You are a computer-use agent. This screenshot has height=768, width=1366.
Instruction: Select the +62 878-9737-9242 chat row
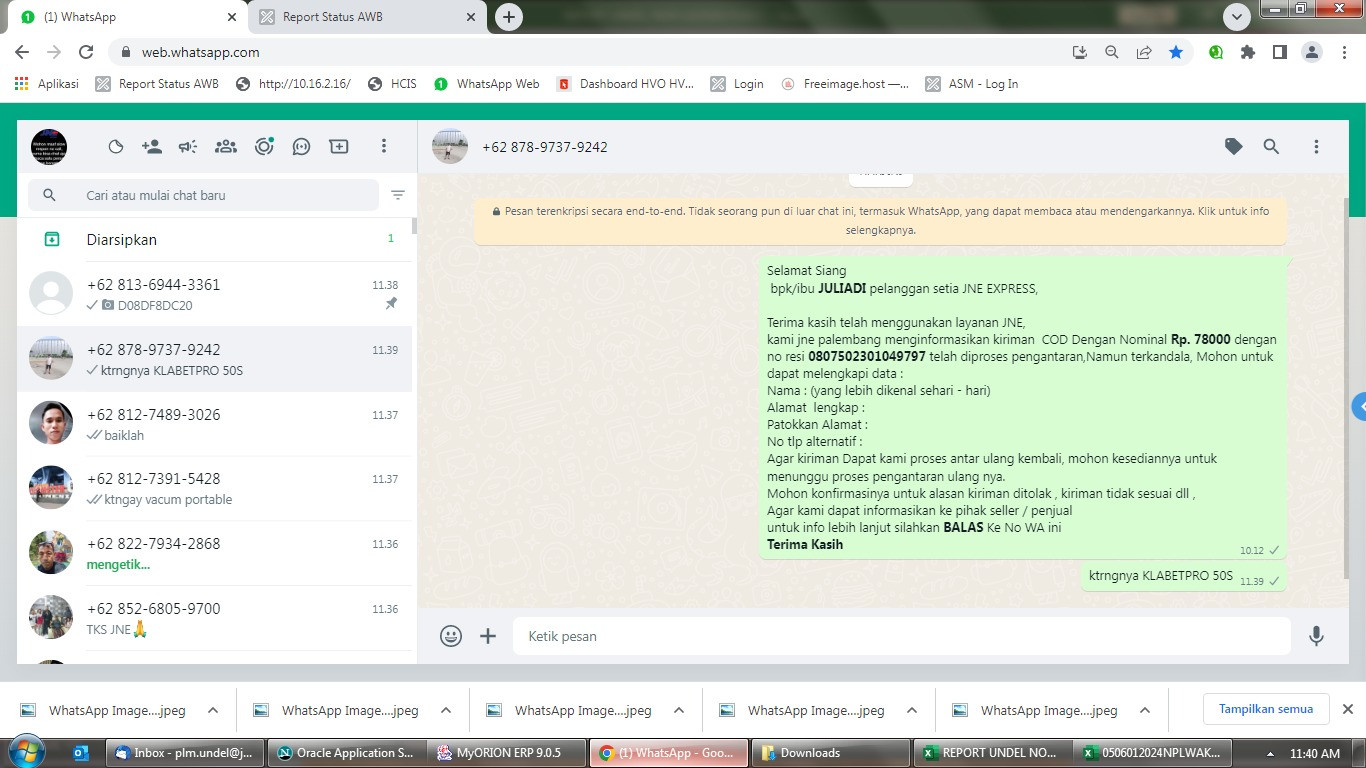(215, 359)
